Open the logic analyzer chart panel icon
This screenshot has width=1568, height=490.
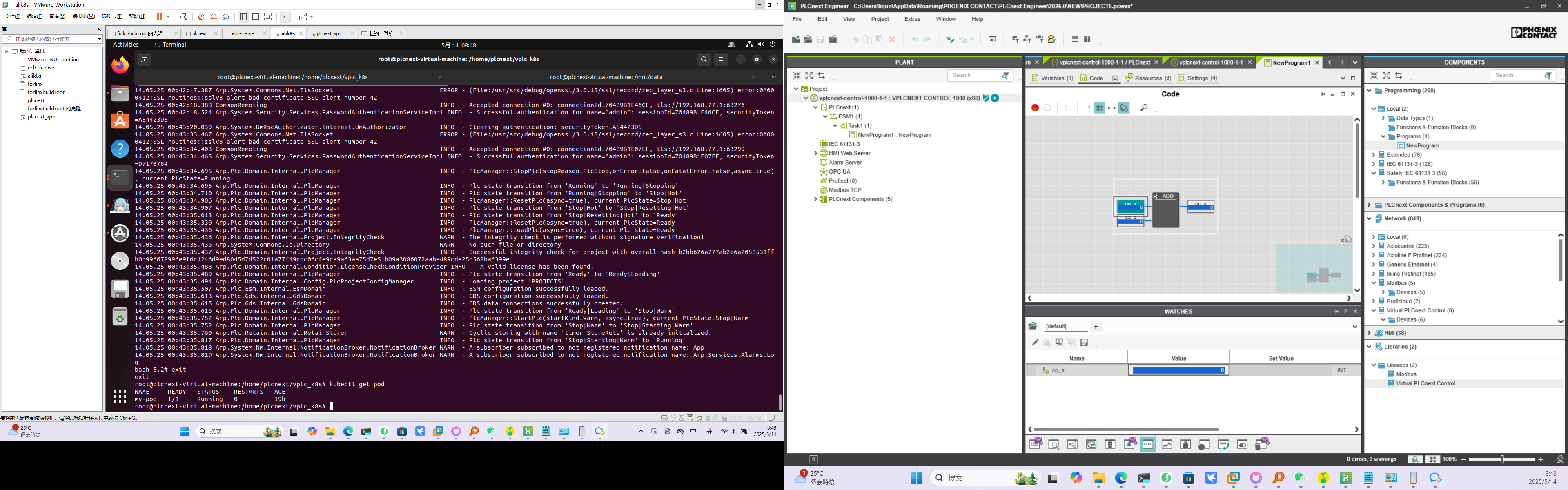point(1167,444)
